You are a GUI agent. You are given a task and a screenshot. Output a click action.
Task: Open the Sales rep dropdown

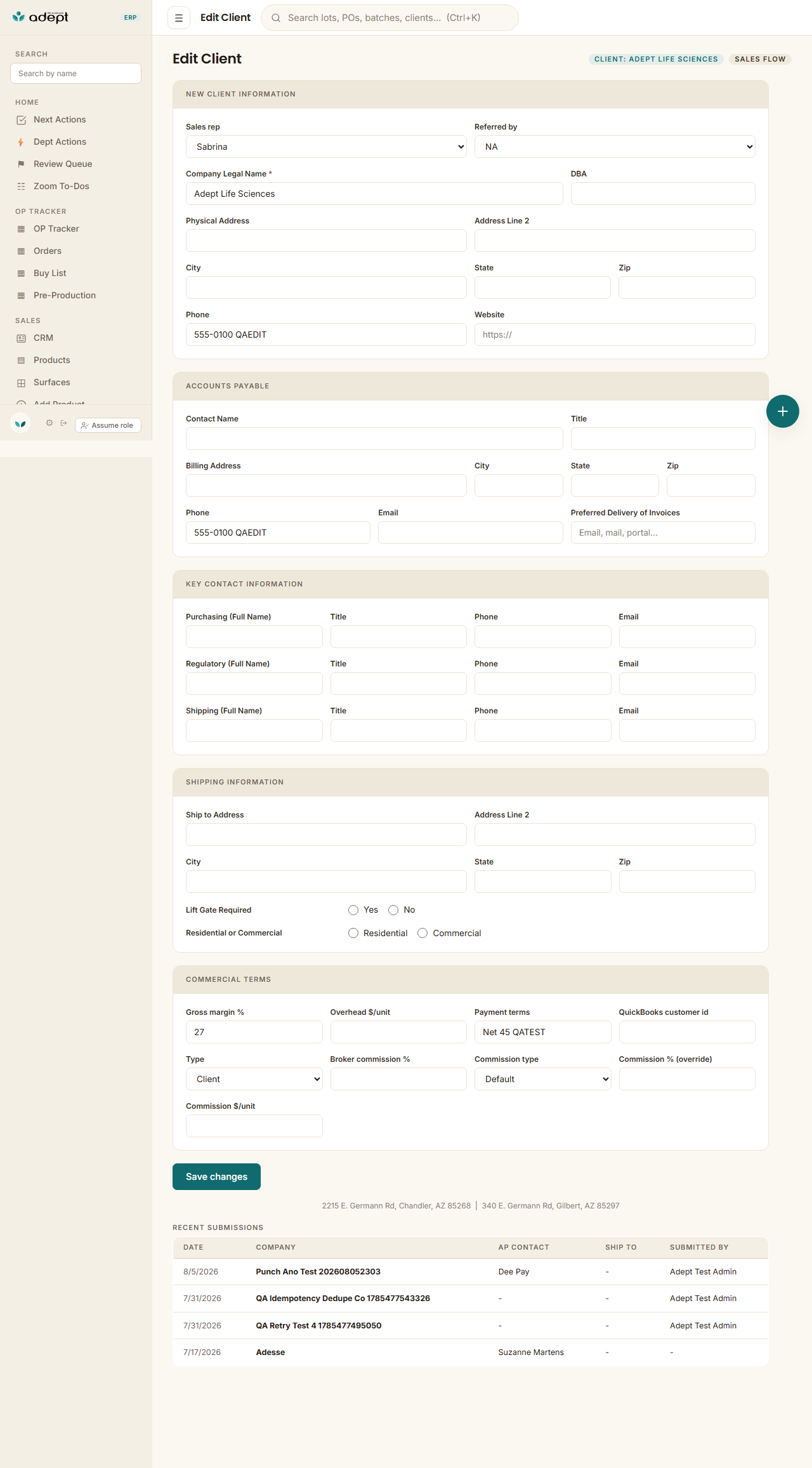click(326, 147)
